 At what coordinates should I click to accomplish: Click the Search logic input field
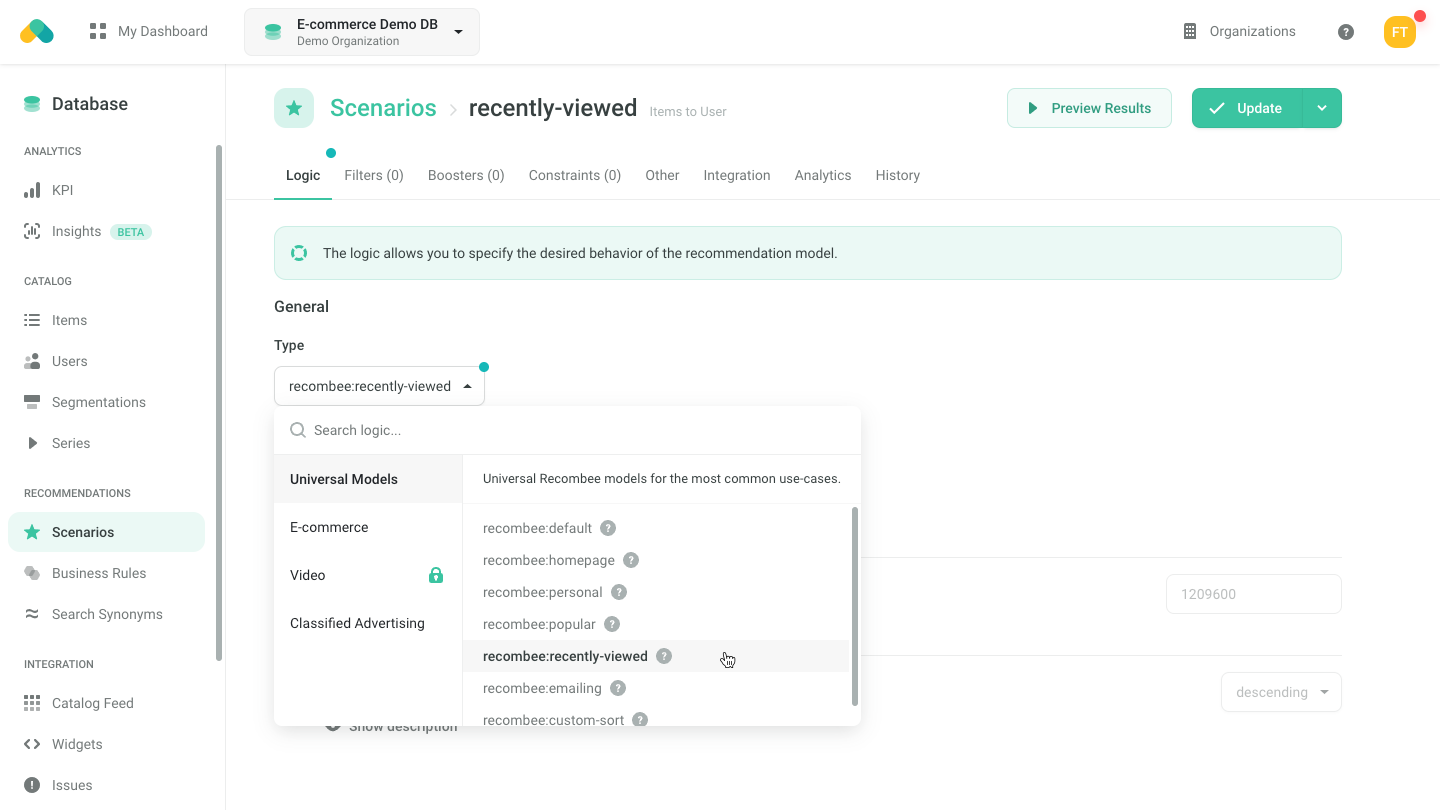[x=567, y=430]
